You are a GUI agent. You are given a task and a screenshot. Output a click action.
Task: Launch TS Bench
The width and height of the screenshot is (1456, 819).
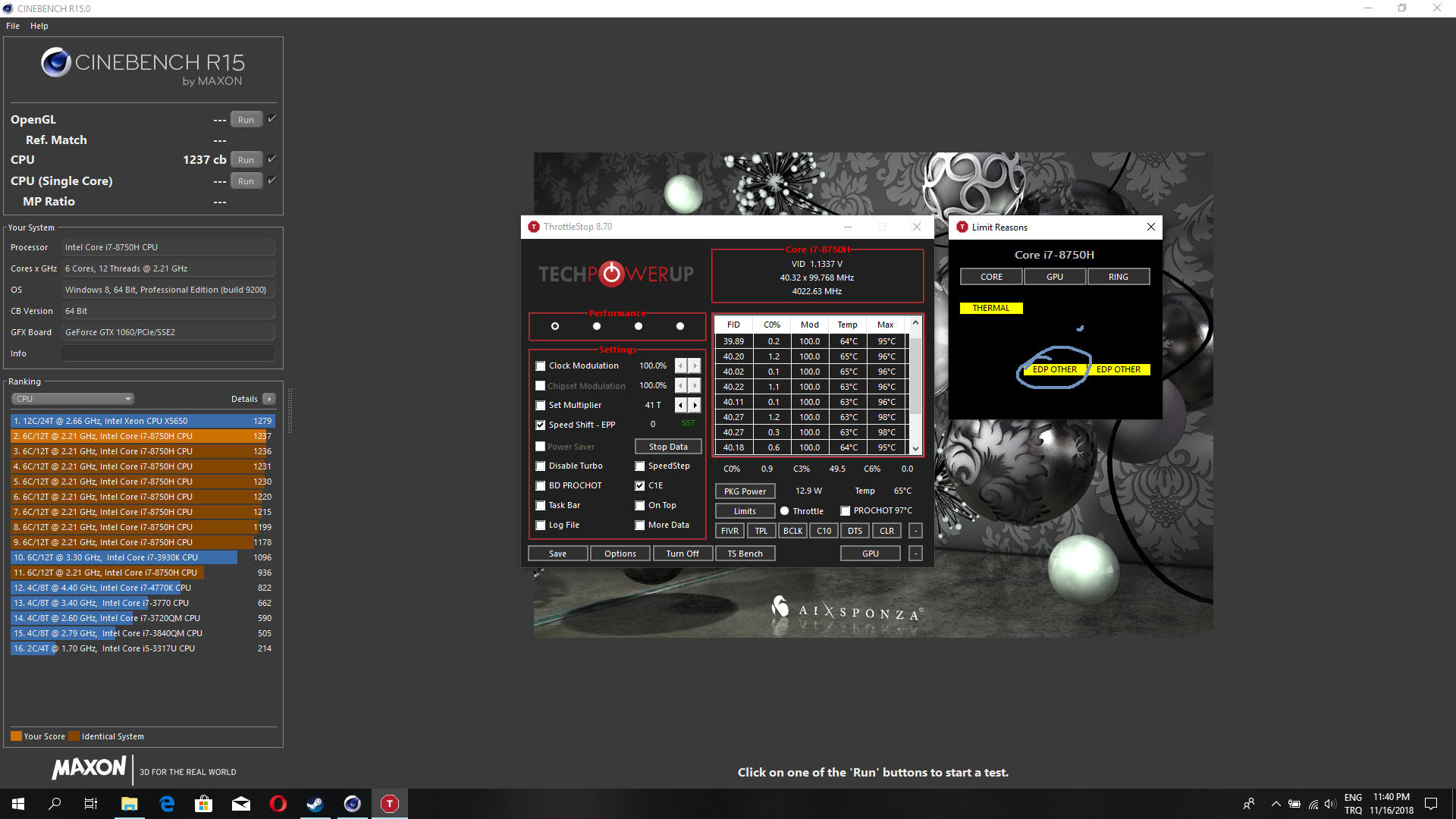[745, 554]
